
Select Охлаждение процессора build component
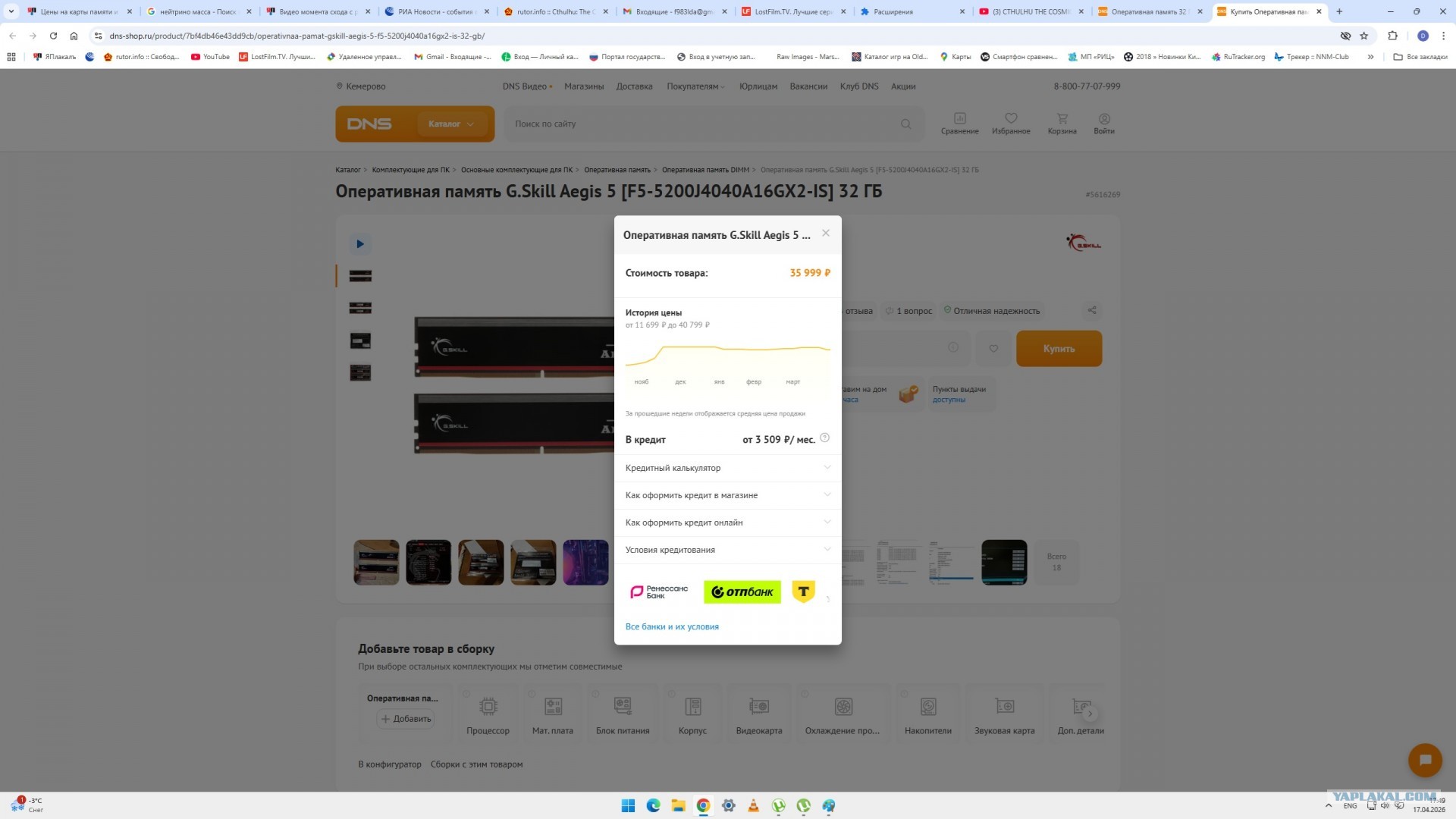pos(843,714)
